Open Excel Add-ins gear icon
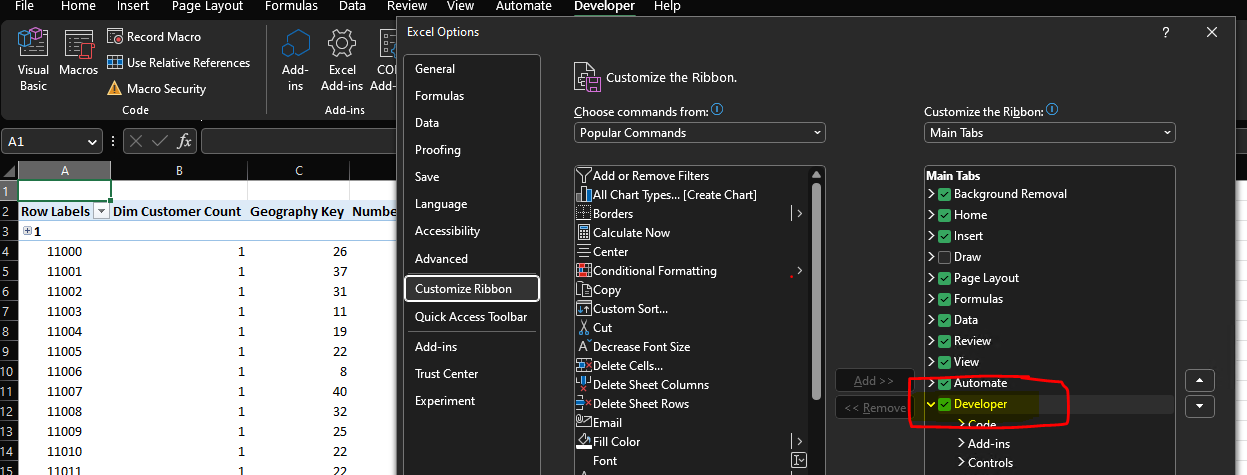 point(342,44)
